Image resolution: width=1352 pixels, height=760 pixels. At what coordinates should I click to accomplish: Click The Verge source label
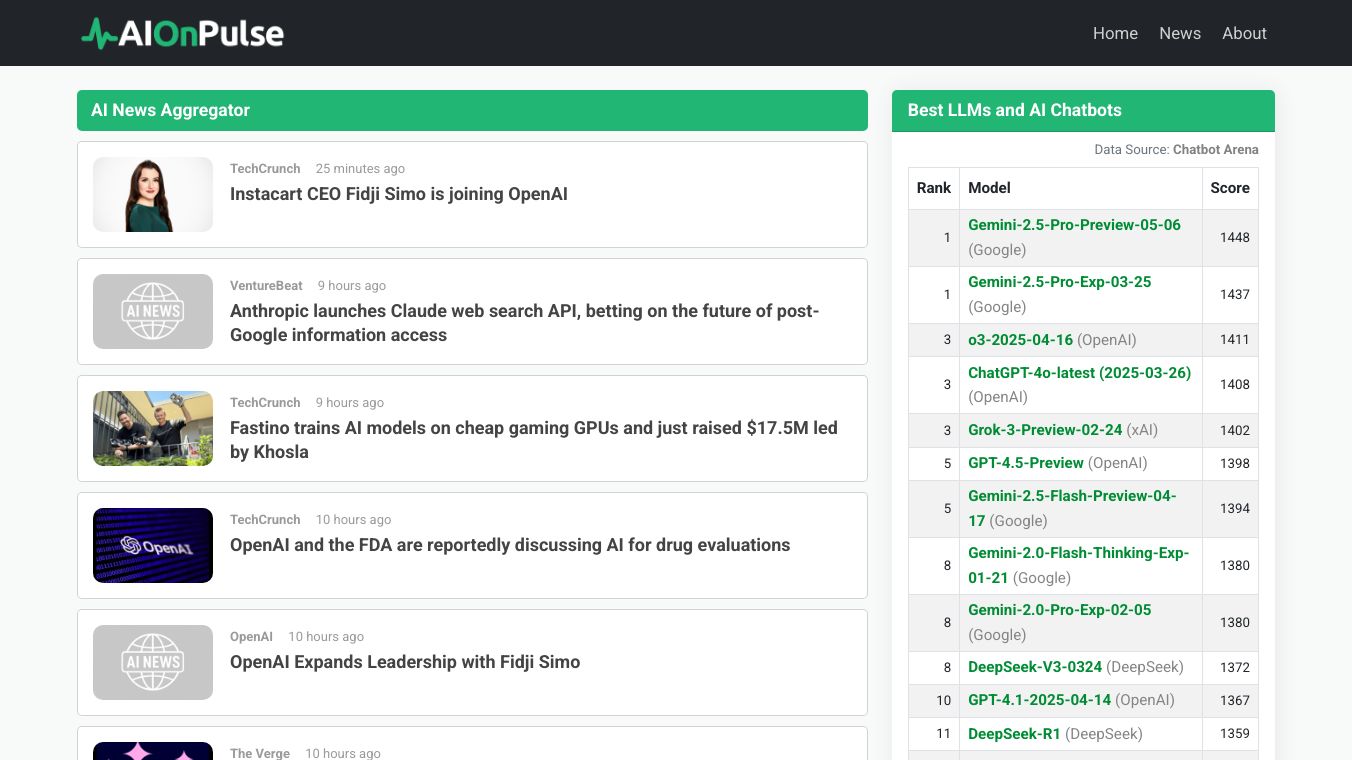click(x=260, y=753)
